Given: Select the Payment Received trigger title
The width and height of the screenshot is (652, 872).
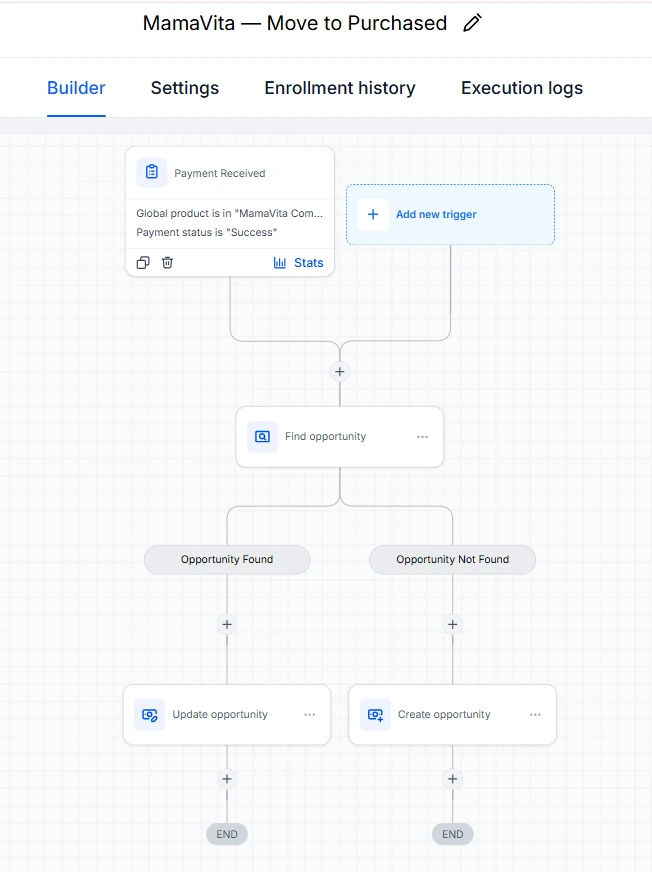Looking at the screenshot, I should click(x=220, y=174).
